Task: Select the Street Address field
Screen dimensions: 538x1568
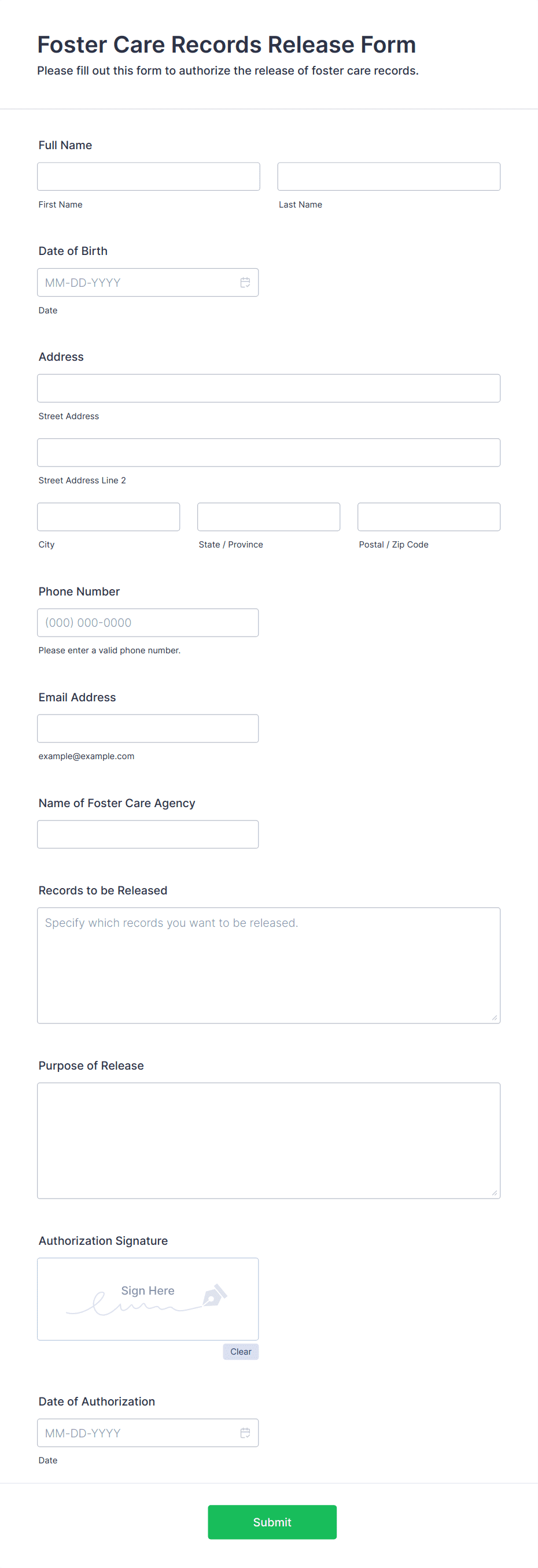Action: [268, 389]
